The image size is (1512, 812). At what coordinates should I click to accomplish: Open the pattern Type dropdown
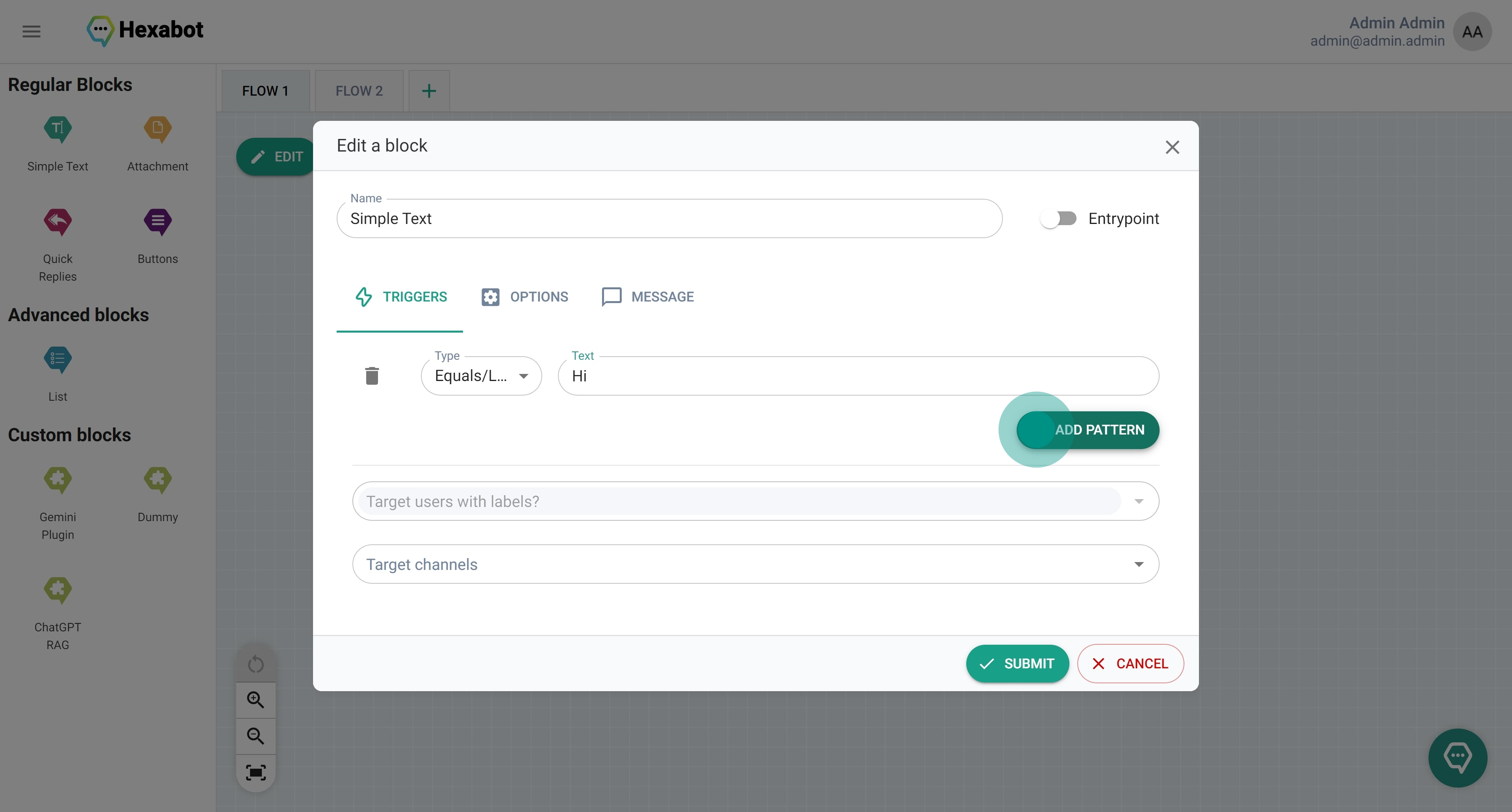click(481, 376)
